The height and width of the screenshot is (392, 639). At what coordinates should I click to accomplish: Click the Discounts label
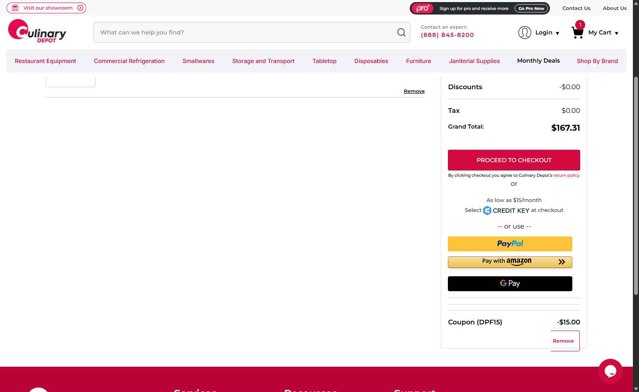tap(465, 87)
